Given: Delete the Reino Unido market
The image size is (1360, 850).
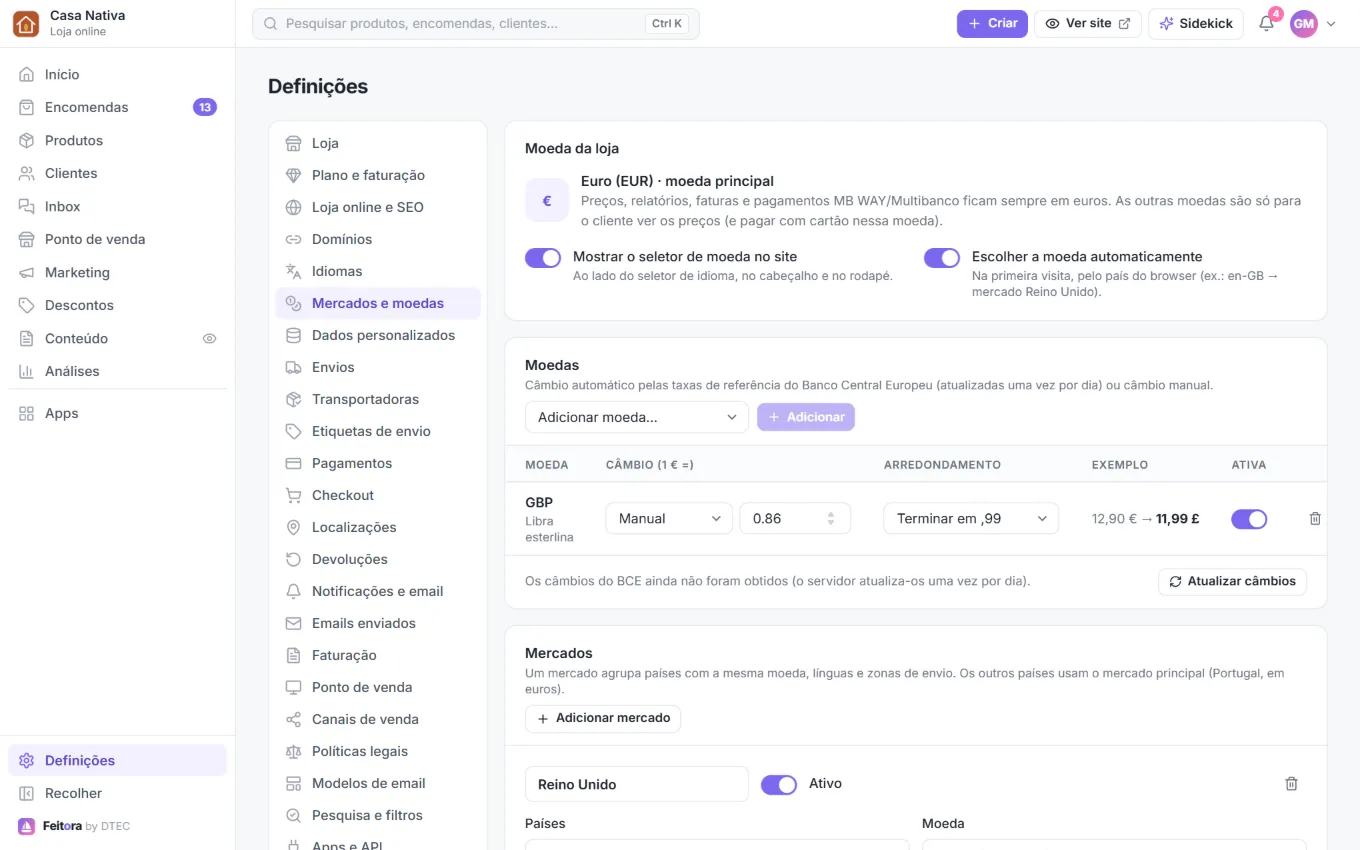Looking at the screenshot, I should coord(1291,784).
